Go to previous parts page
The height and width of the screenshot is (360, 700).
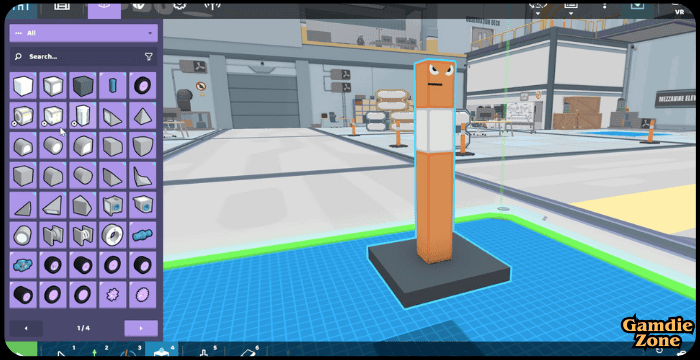(26, 328)
